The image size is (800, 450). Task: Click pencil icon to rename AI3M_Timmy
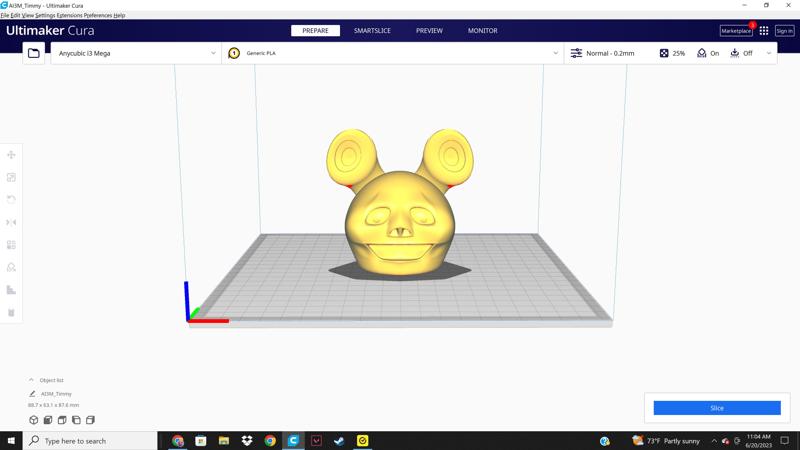tap(32, 394)
